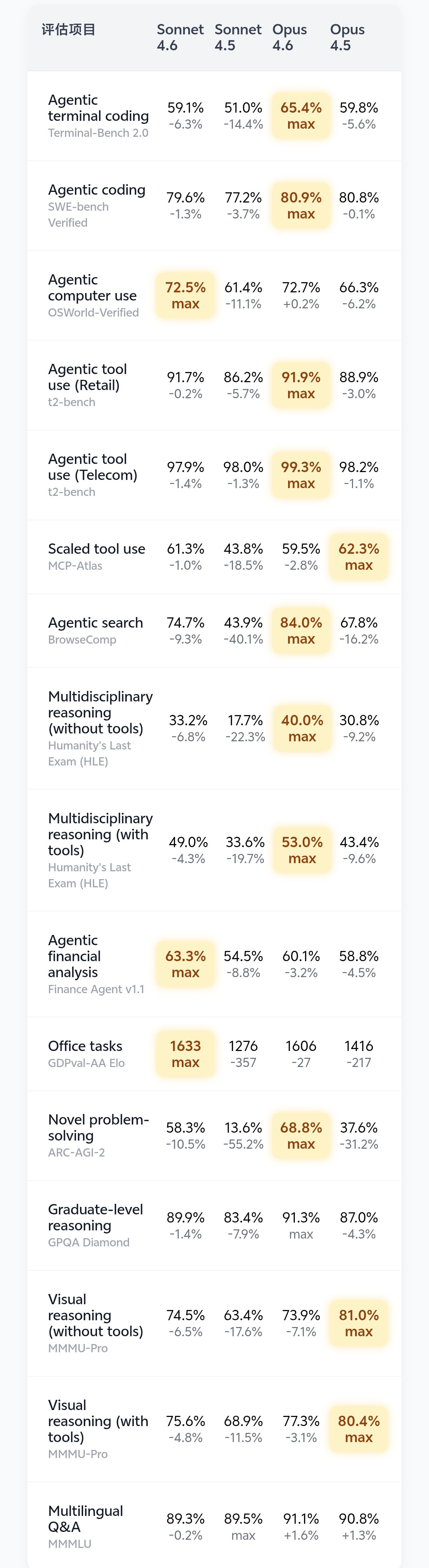Click the Sonnet 4.5 column header
This screenshot has width=429, height=1568.
(x=238, y=38)
